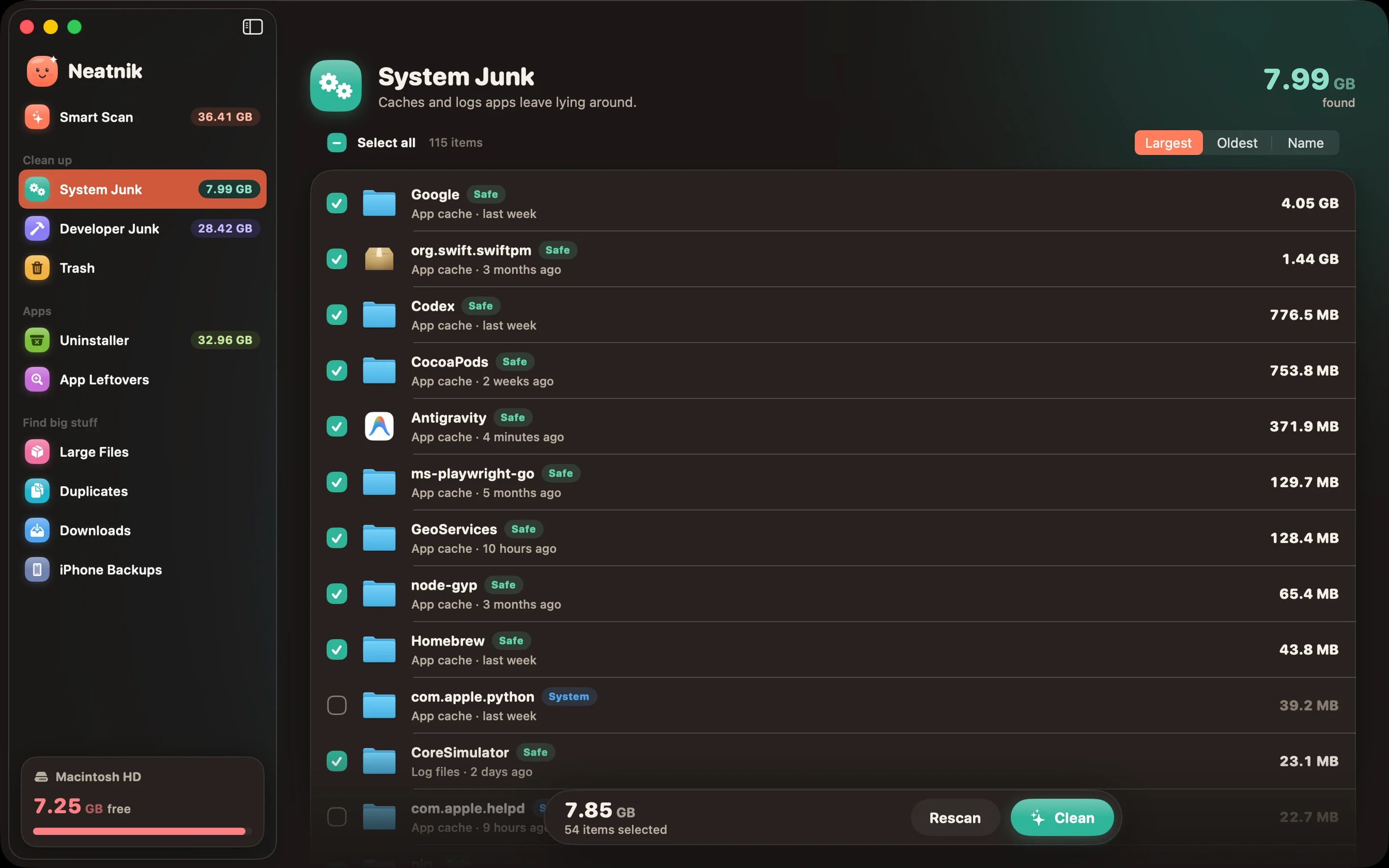Screen dimensions: 1389x868
Task: Click the Rescan button
Action: click(x=955, y=817)
